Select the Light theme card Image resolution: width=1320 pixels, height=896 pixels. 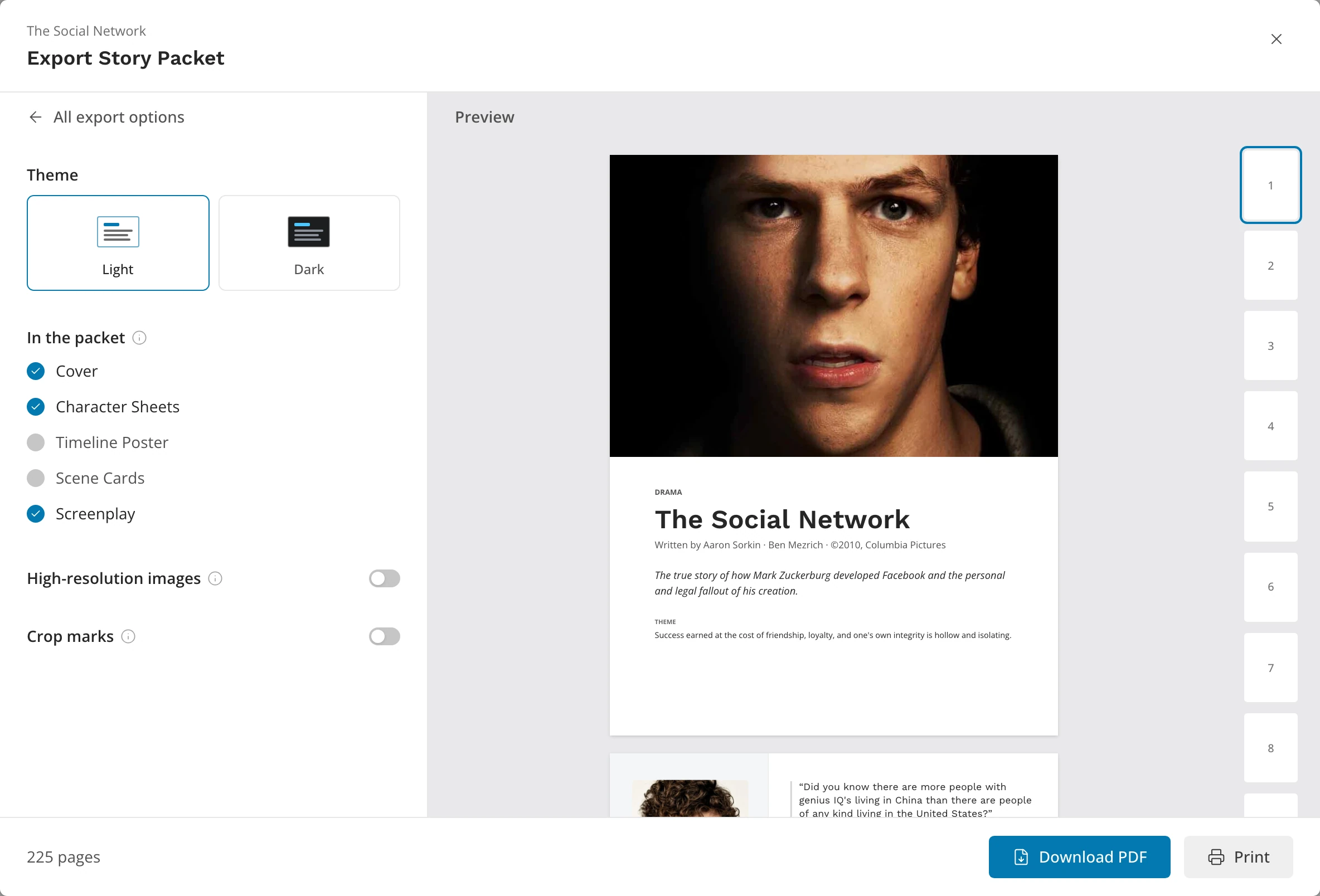[x=118, y=243]
